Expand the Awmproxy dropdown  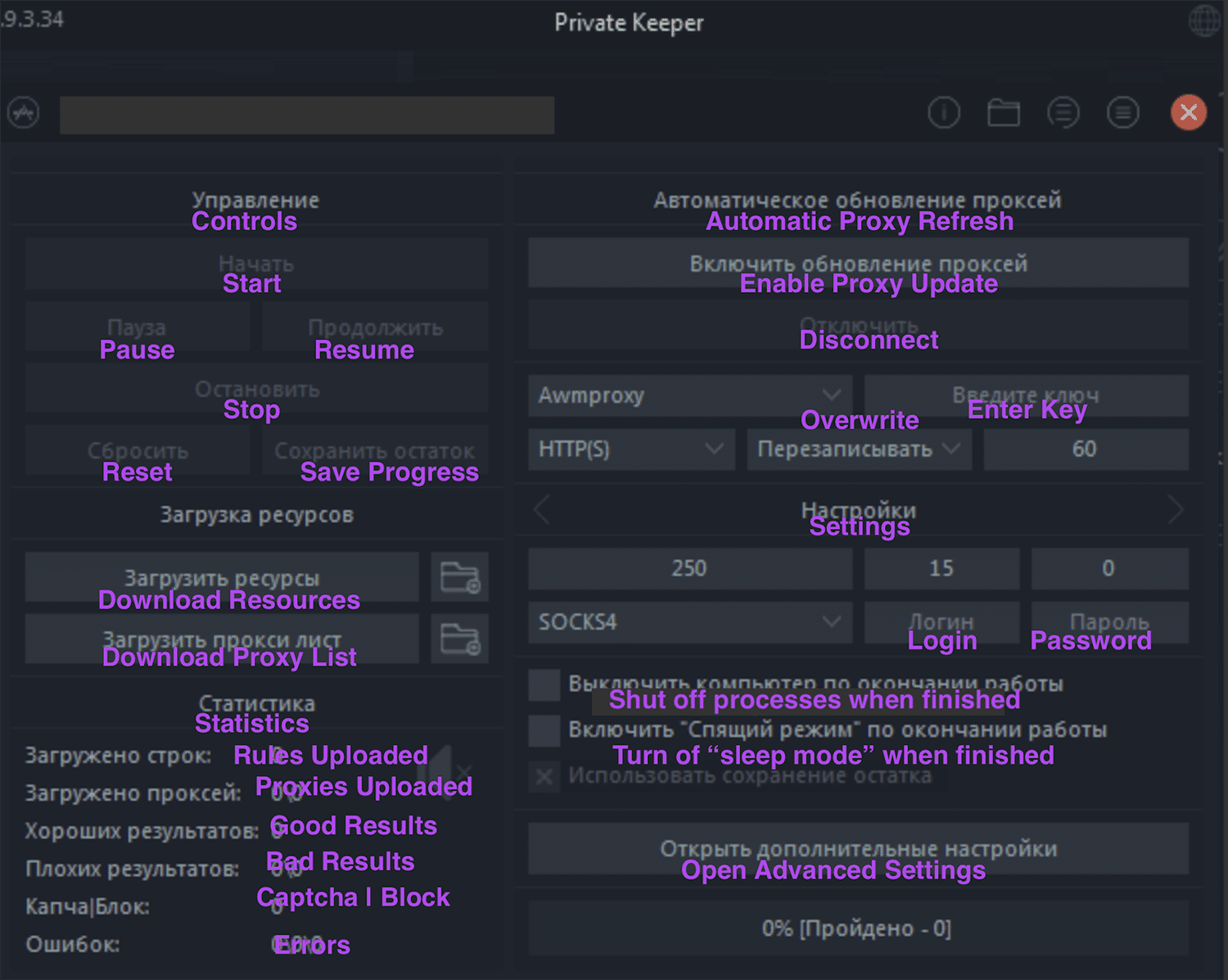689,395
